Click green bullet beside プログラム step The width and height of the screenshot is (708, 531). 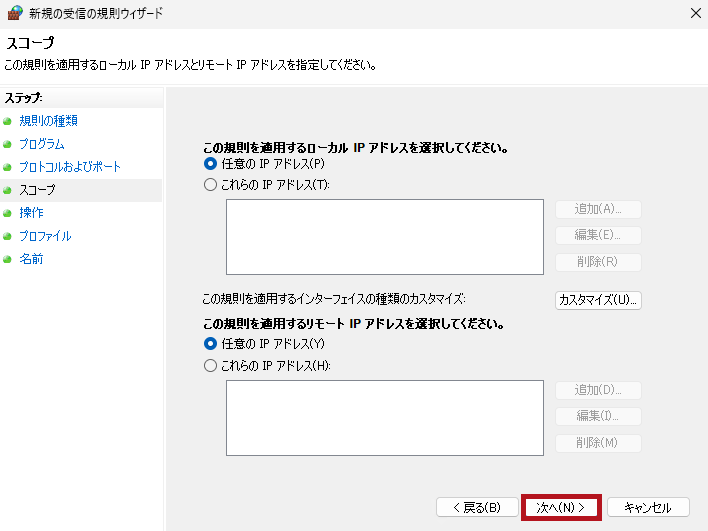pyautogui.click(x=7, y=144)
